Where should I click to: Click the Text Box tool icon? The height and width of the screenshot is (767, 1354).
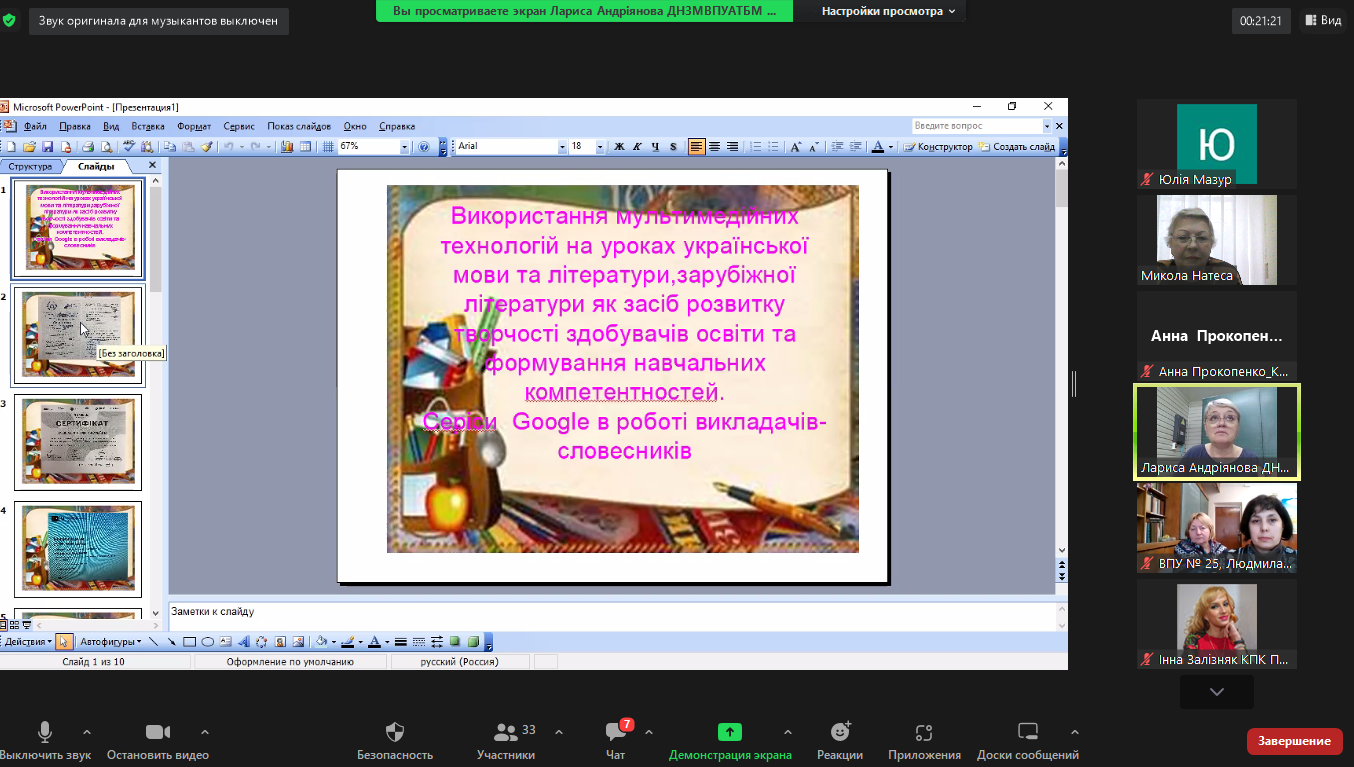(224, 642)
